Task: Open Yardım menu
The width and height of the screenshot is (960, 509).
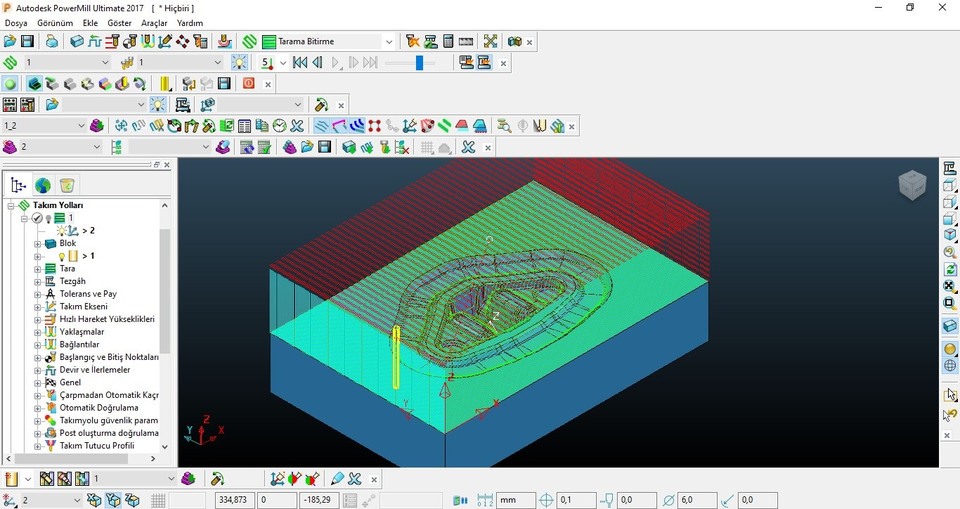Action: tap(190, 23)
